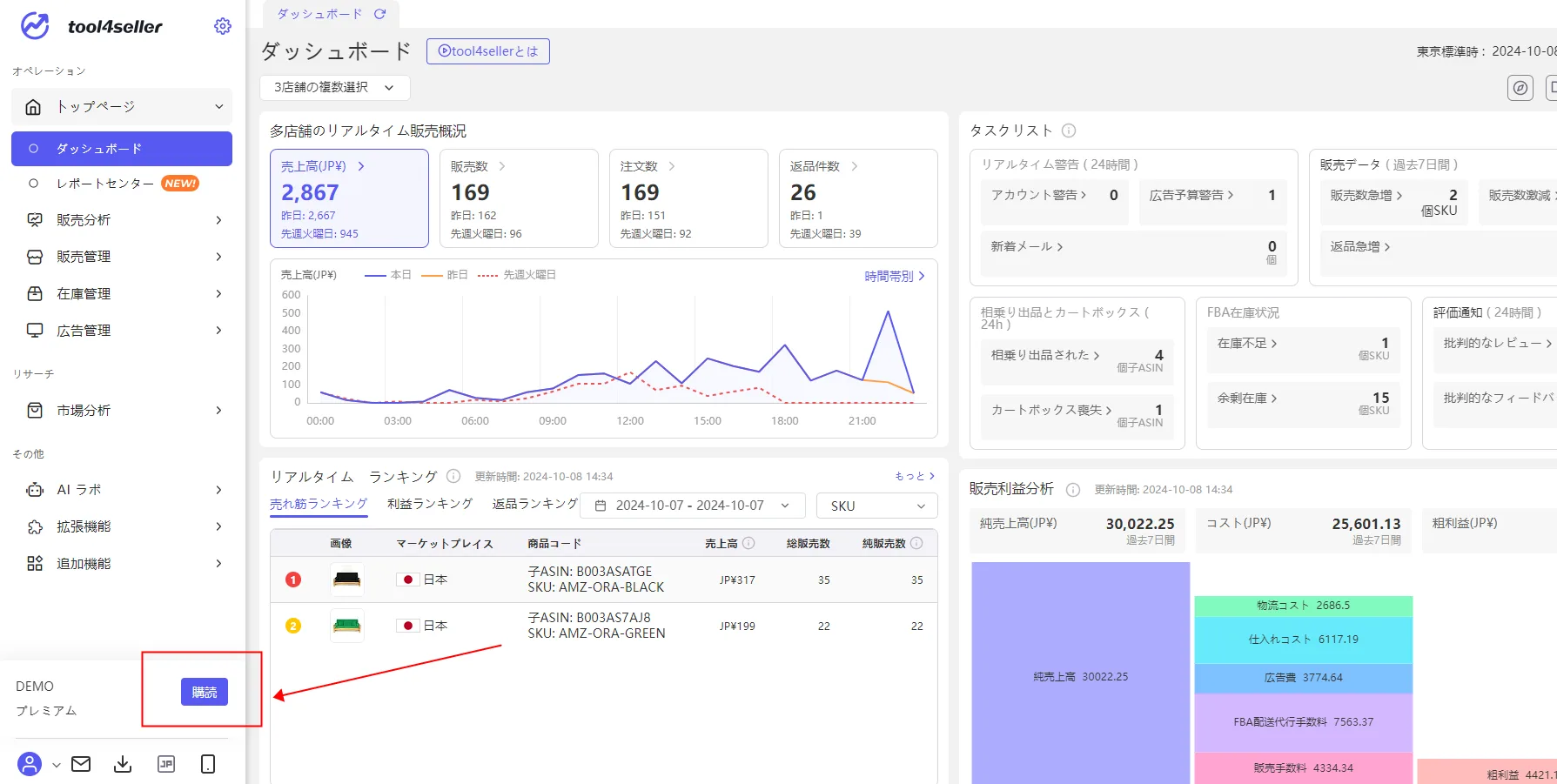Click the home icon beside トップページ

point(33,107)
